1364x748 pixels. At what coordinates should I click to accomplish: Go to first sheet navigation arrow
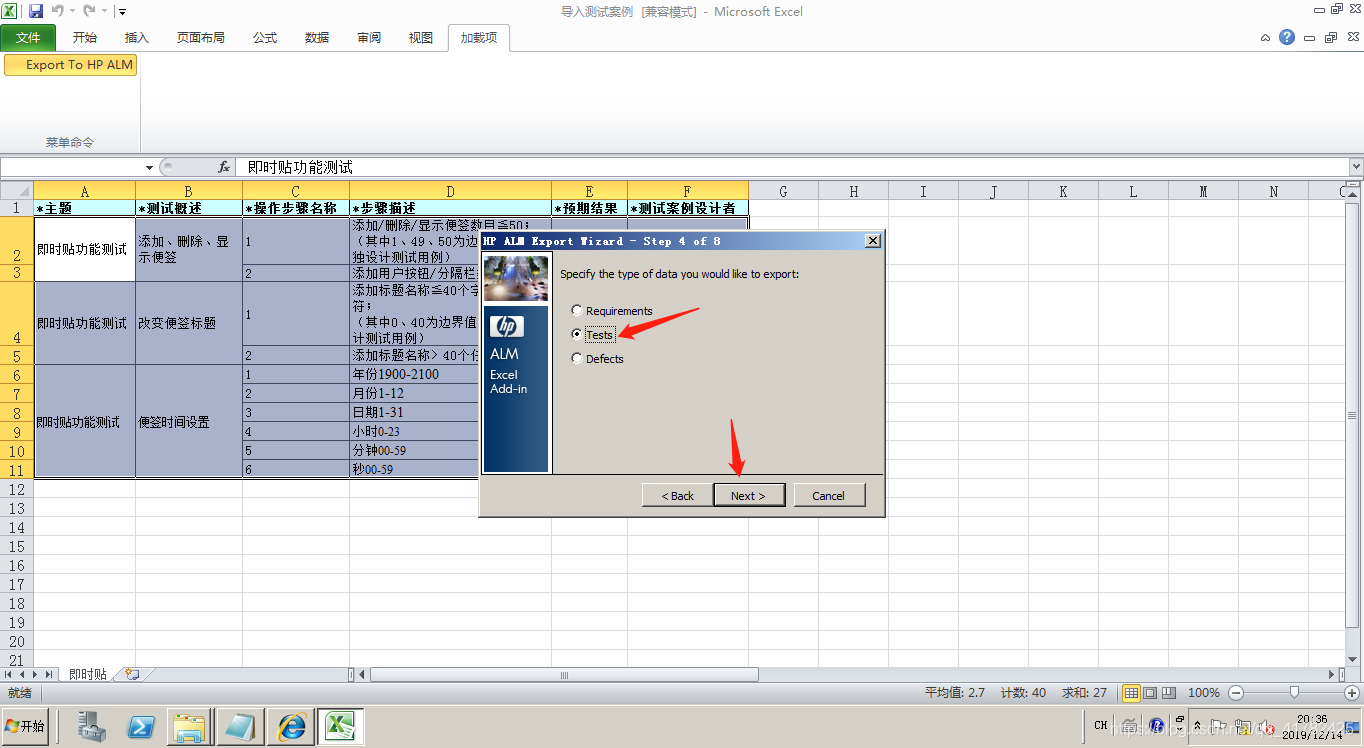9,675
